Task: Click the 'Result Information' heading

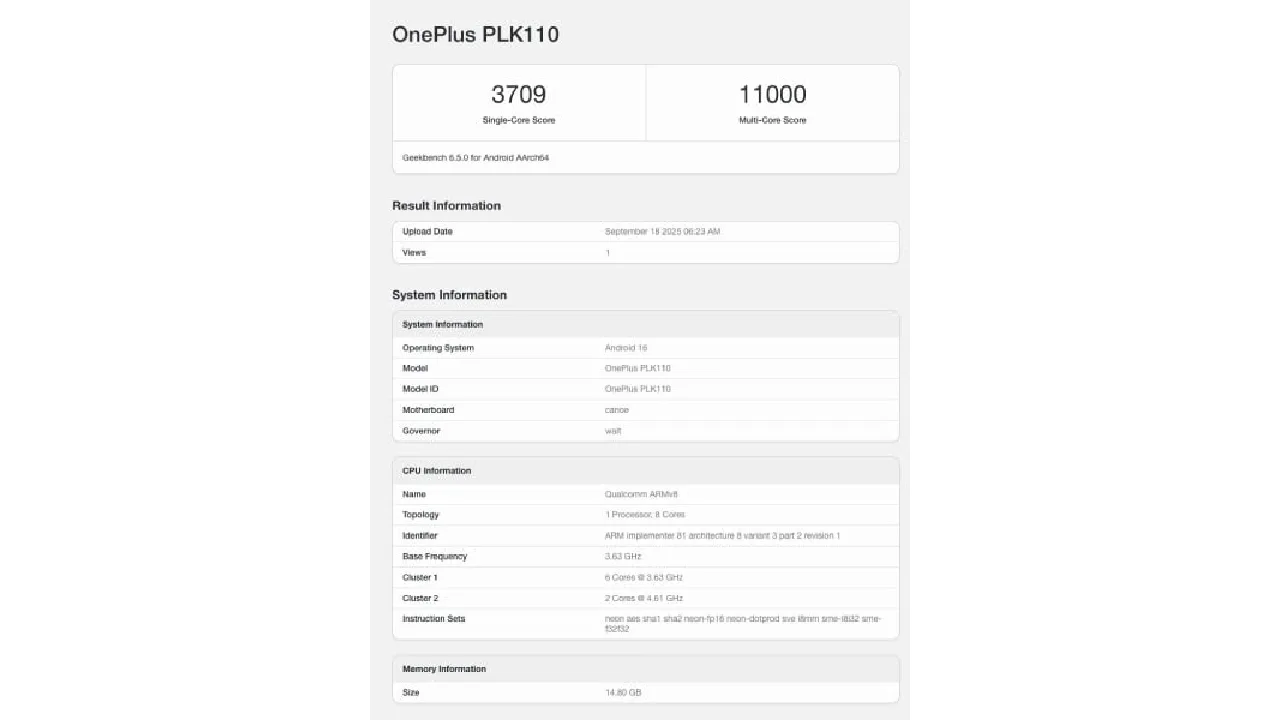Action: [x=446, y=205]
